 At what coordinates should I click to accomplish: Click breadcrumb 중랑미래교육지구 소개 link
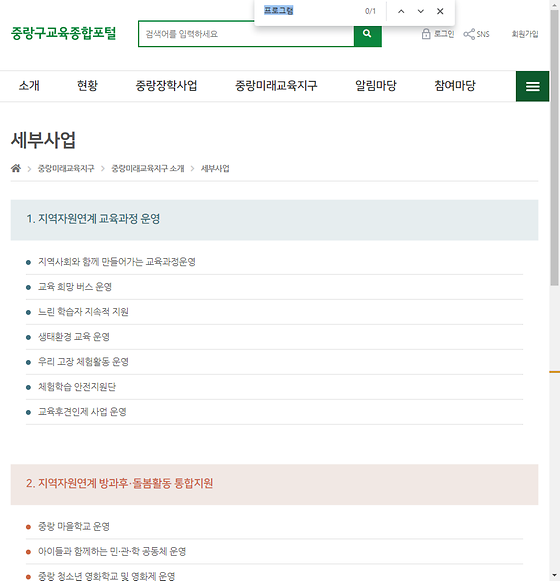tap(148, 169)
